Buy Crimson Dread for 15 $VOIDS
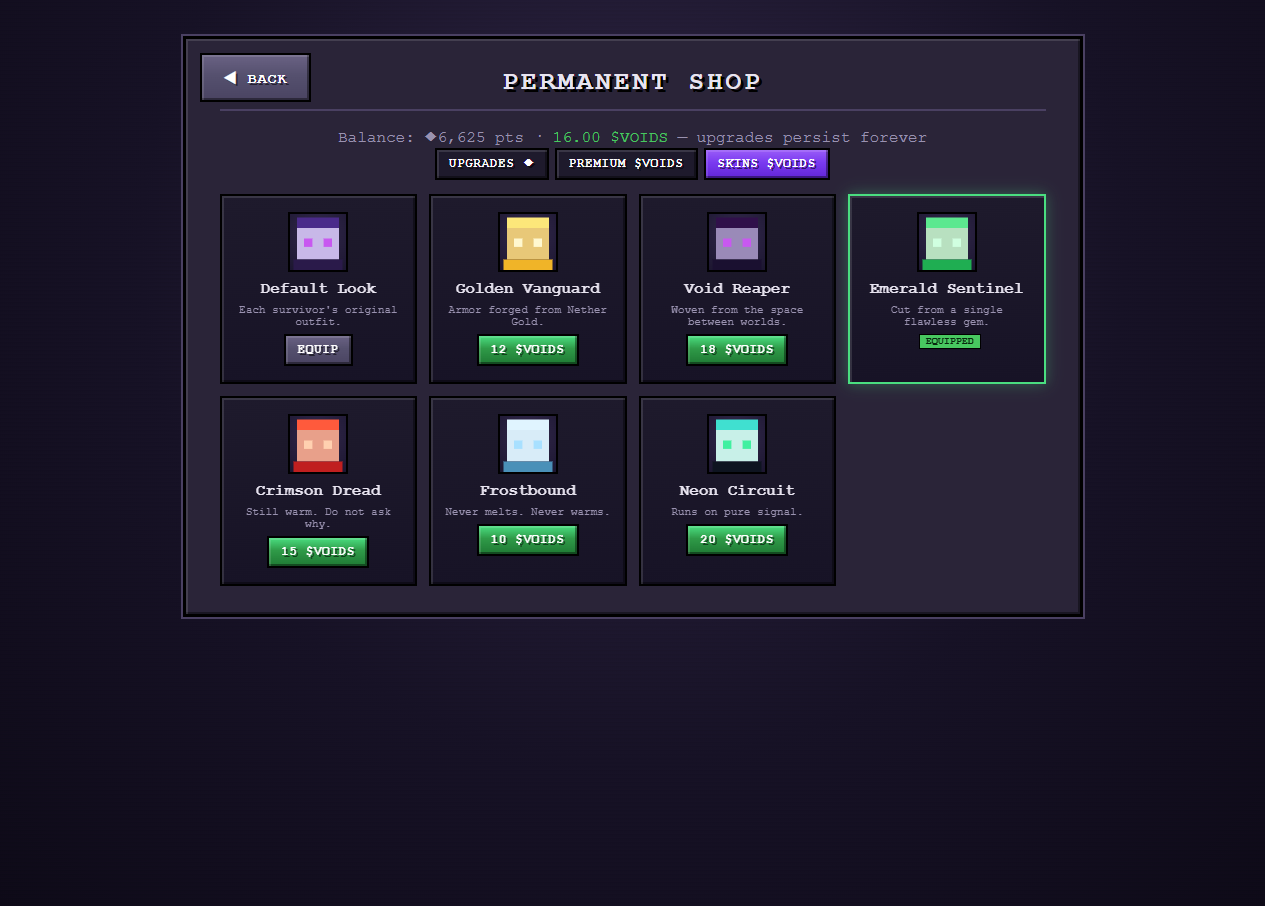Viewport: 1265px width, 906px height. (x=318, y=552)
